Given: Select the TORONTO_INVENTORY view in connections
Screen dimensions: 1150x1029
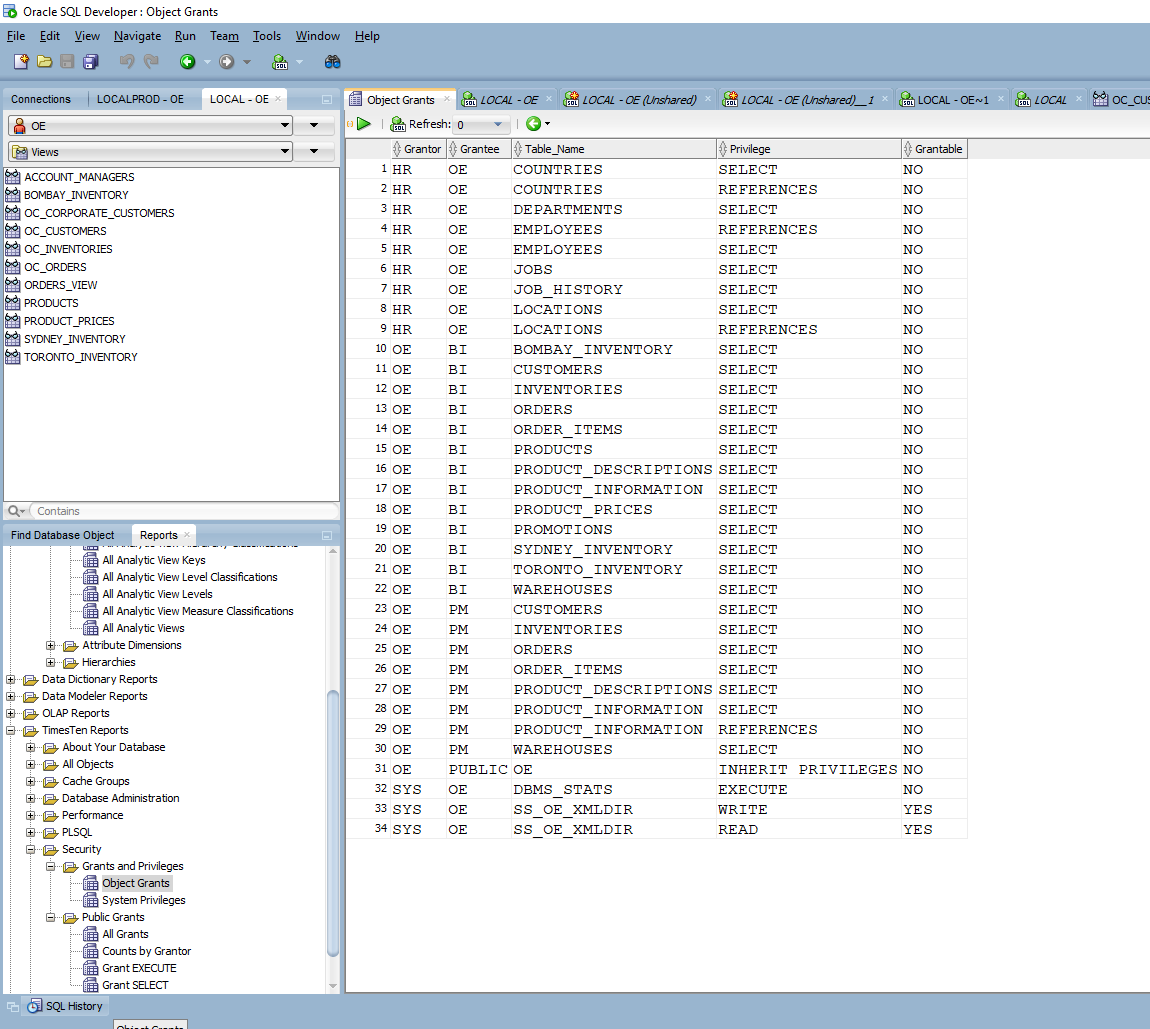Looking at the screenshot, I should pyautogui.click(x=81, y=357).
